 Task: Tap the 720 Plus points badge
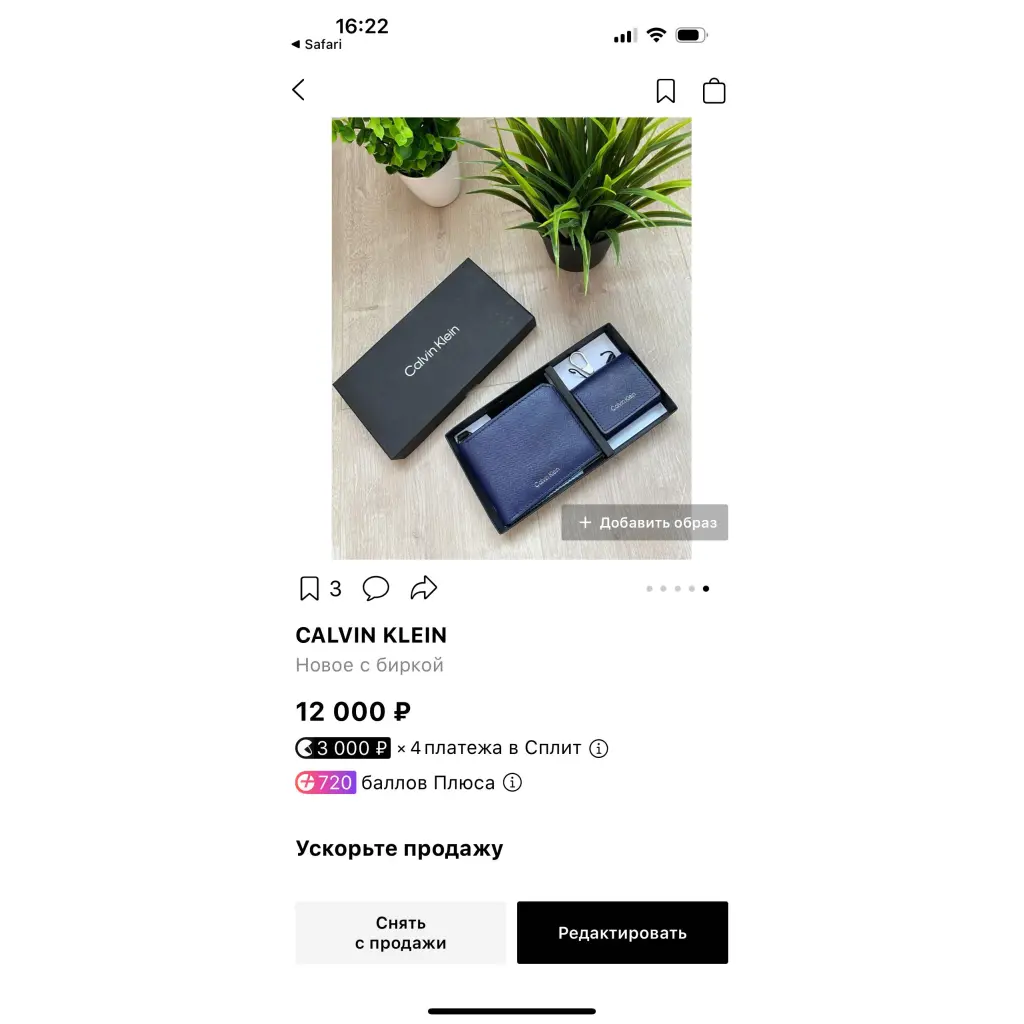tap(325, 782)
